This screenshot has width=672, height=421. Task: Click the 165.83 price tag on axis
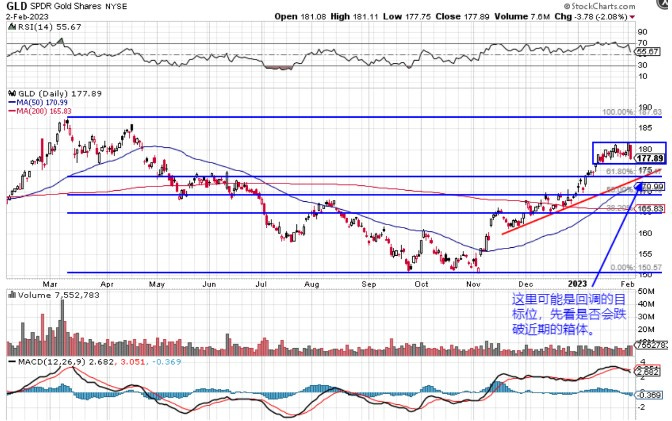pyautogui.click(x=651, y=209)
